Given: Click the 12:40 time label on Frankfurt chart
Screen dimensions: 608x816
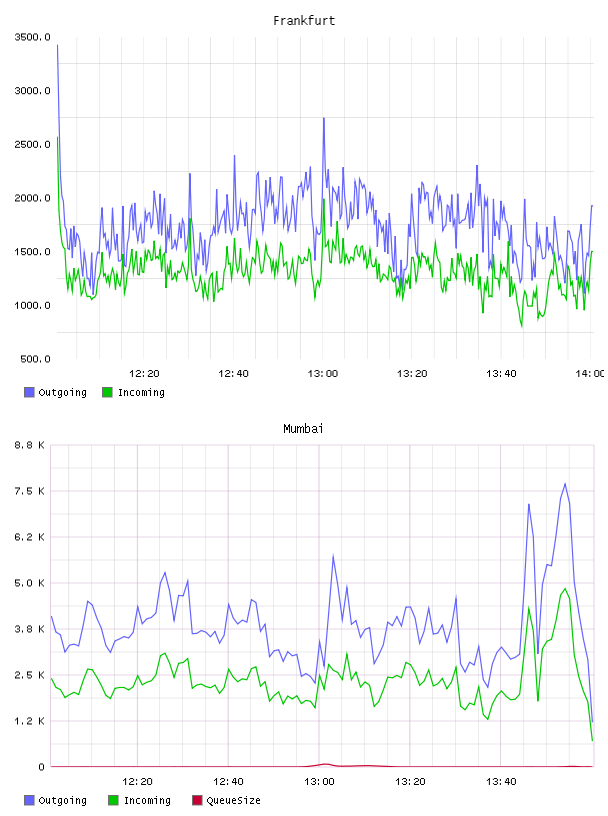Looking at the screenshot, I should click(233, 374).
